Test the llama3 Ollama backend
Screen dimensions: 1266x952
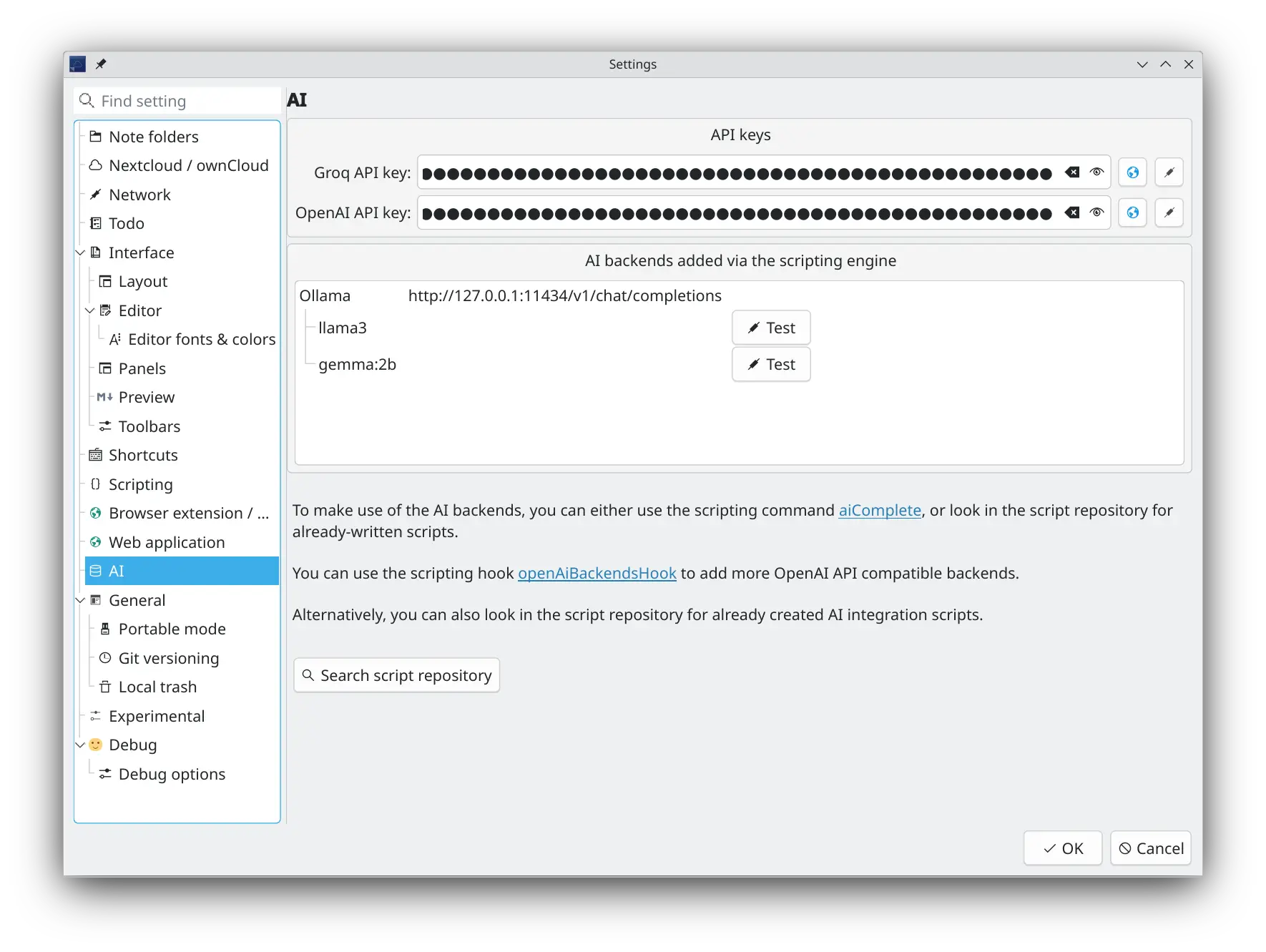(770, 327)
